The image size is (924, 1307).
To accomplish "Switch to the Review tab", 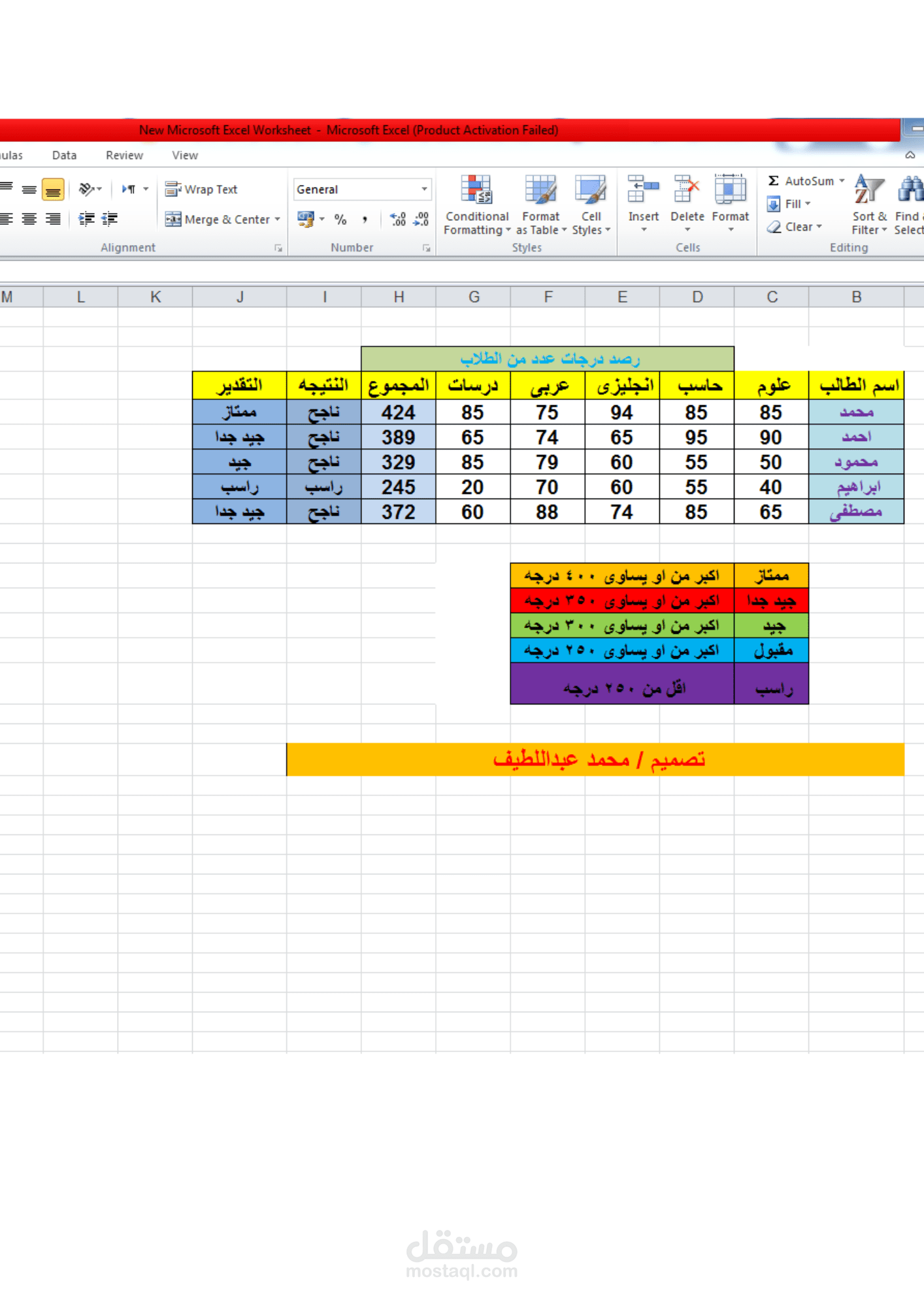I will coord(124,156).
